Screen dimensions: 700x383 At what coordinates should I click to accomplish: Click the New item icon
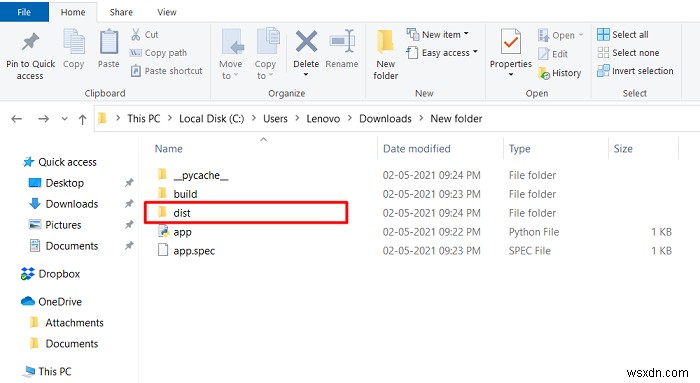click(412, 34)
